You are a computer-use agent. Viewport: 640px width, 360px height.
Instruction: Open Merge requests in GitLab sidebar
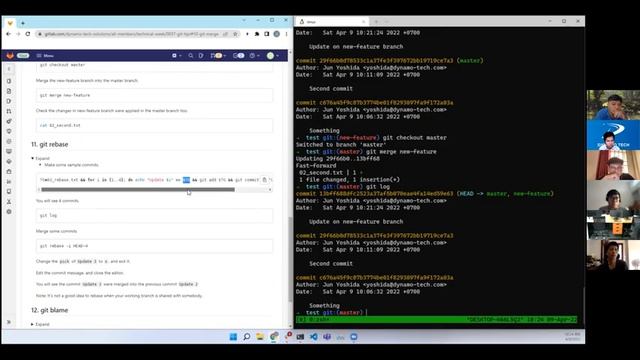tap(9, 111)
